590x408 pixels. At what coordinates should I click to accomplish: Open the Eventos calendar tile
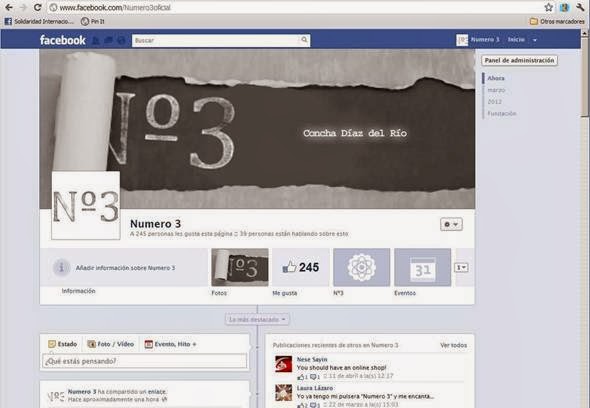[x=423, y=267]
